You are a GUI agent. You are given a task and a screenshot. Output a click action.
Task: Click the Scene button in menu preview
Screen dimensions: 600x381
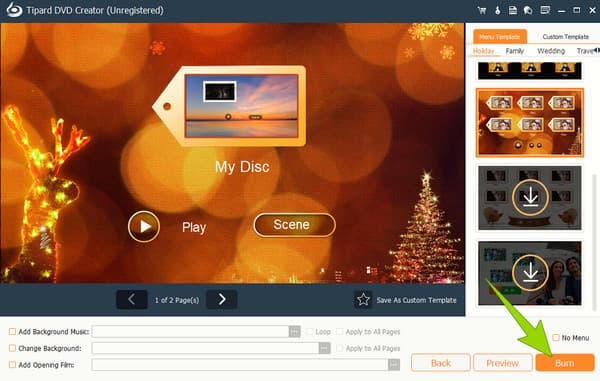[x=294, y=225]
